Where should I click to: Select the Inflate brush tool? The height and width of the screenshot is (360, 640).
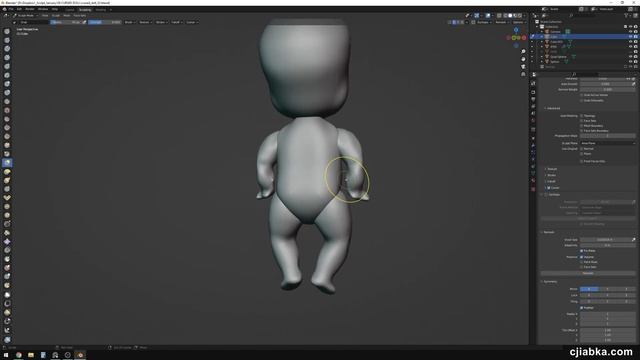click(x=7, y=84)
